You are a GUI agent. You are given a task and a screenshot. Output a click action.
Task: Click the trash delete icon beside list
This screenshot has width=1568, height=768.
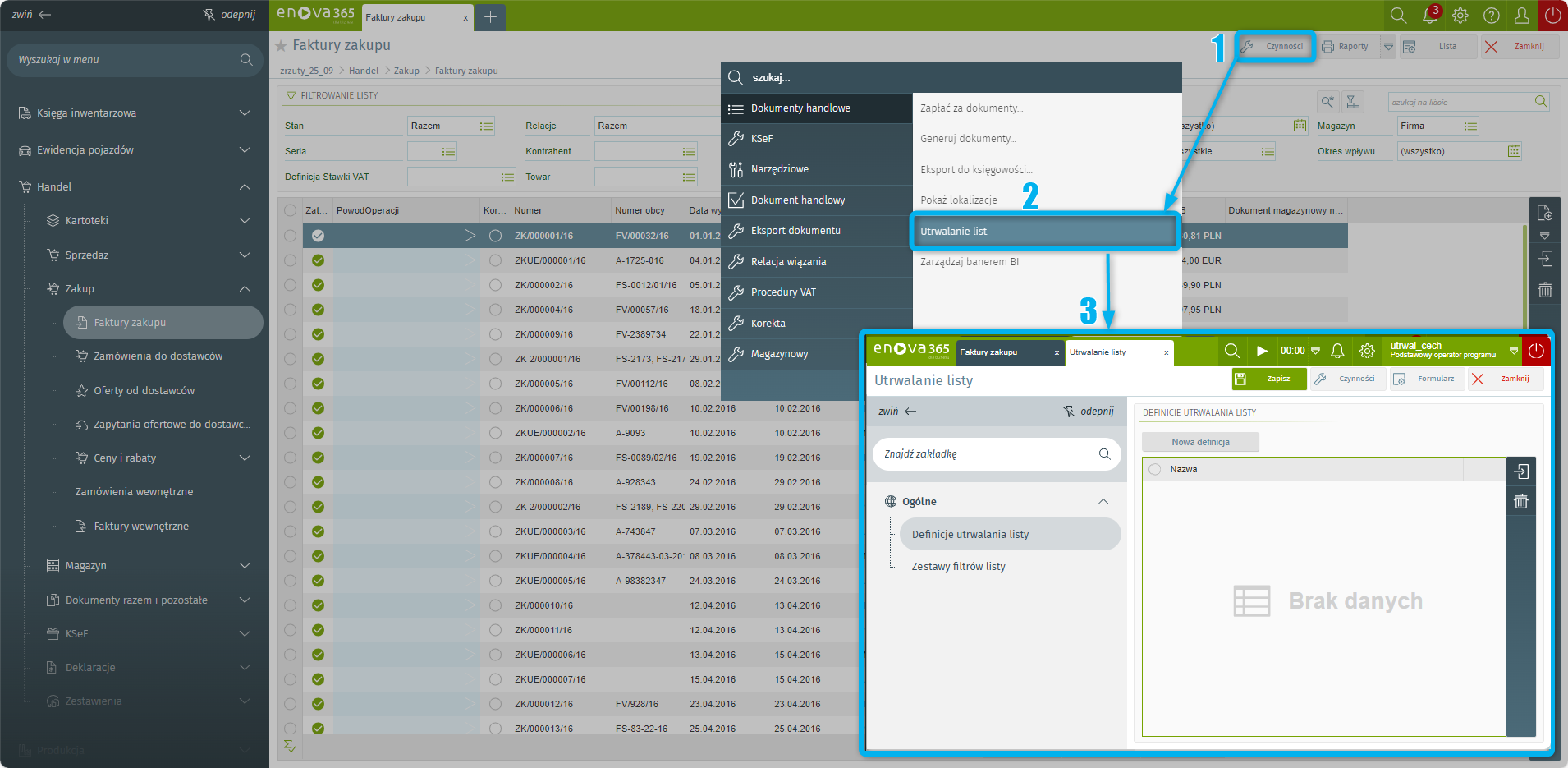(x=1544, y=290)
